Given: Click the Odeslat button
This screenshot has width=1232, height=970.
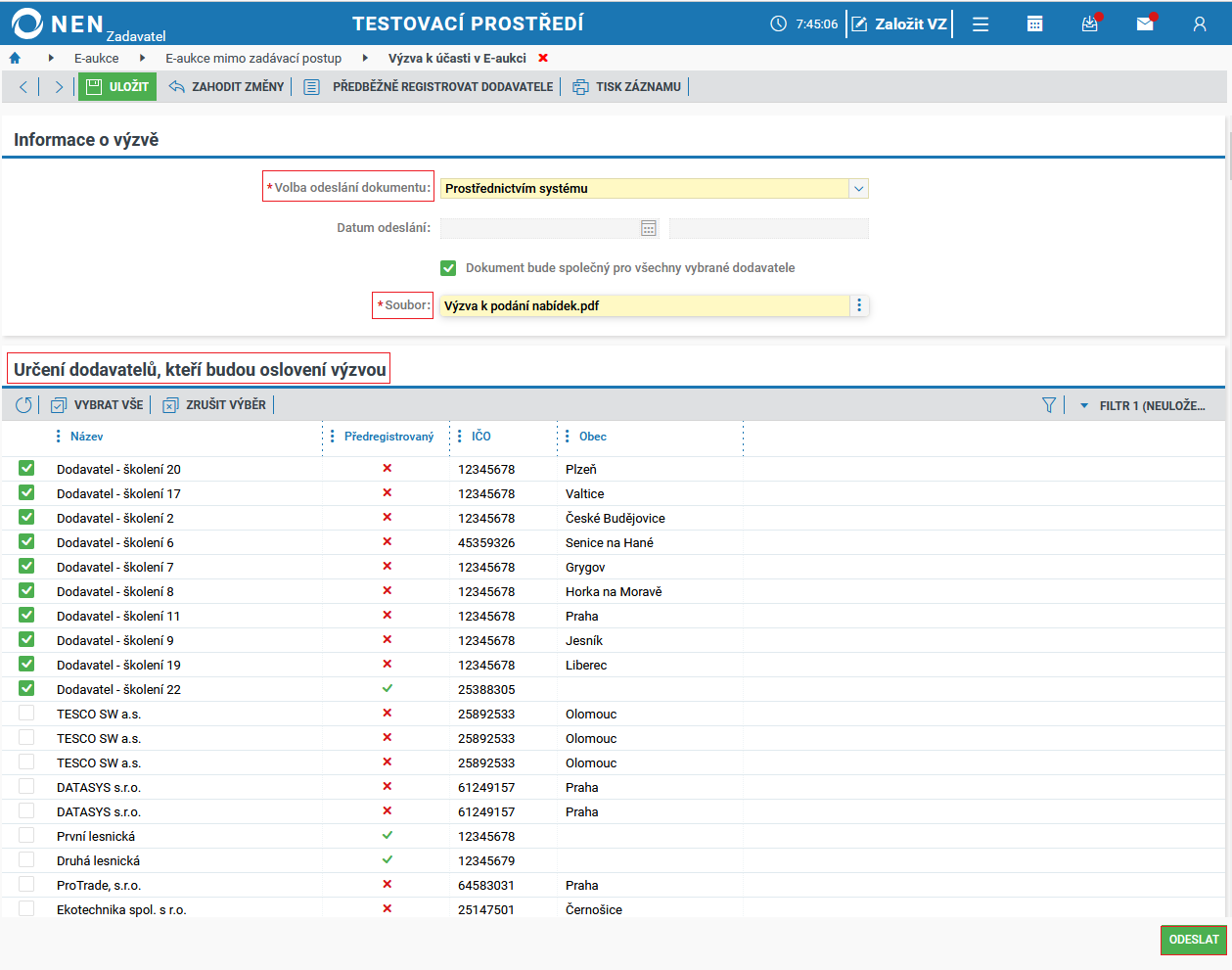Looking at the screenshot, I should [1194, 940].
